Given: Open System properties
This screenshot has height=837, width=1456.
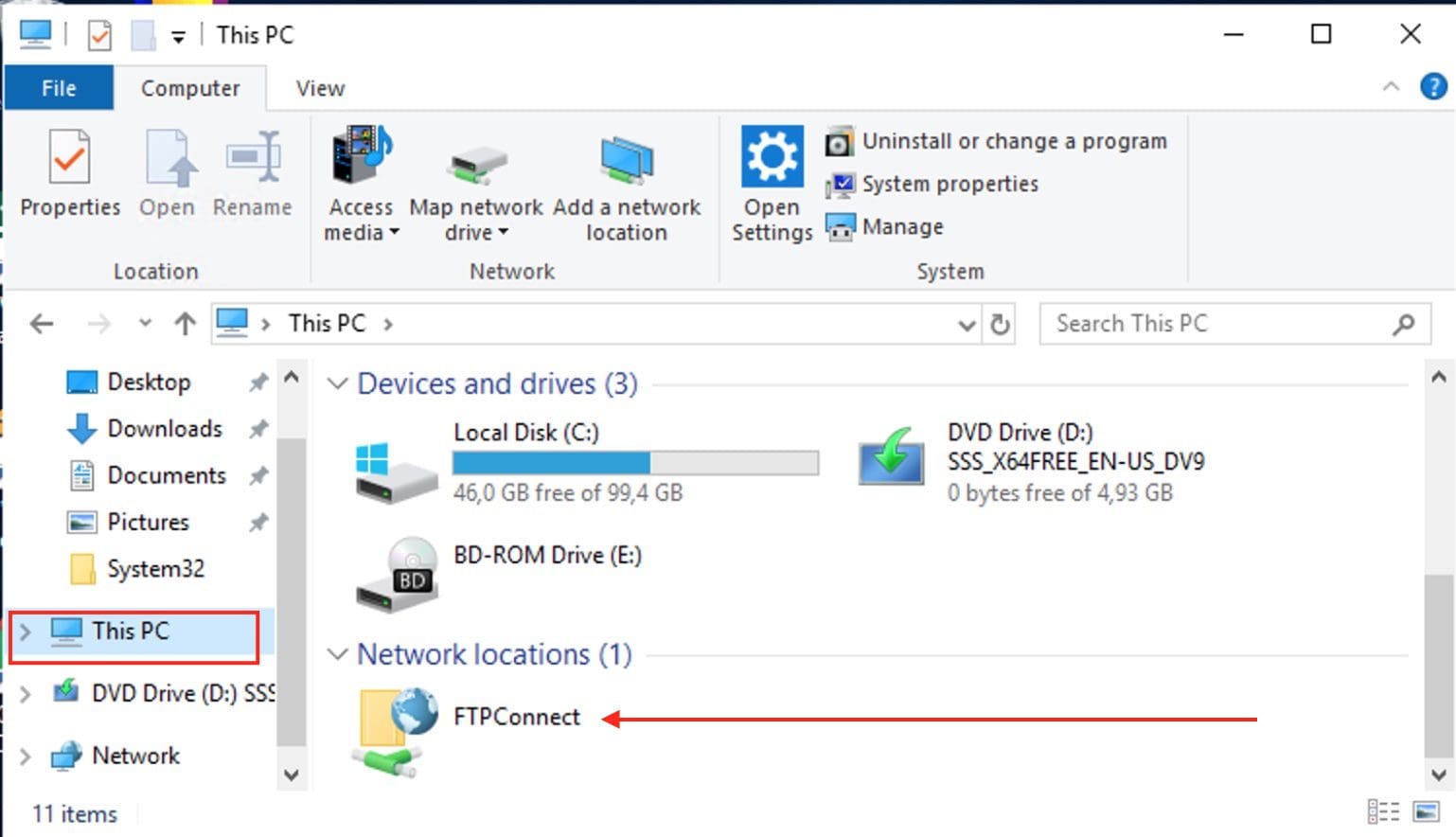Looking at the screenshot, I should click(950, 184).
